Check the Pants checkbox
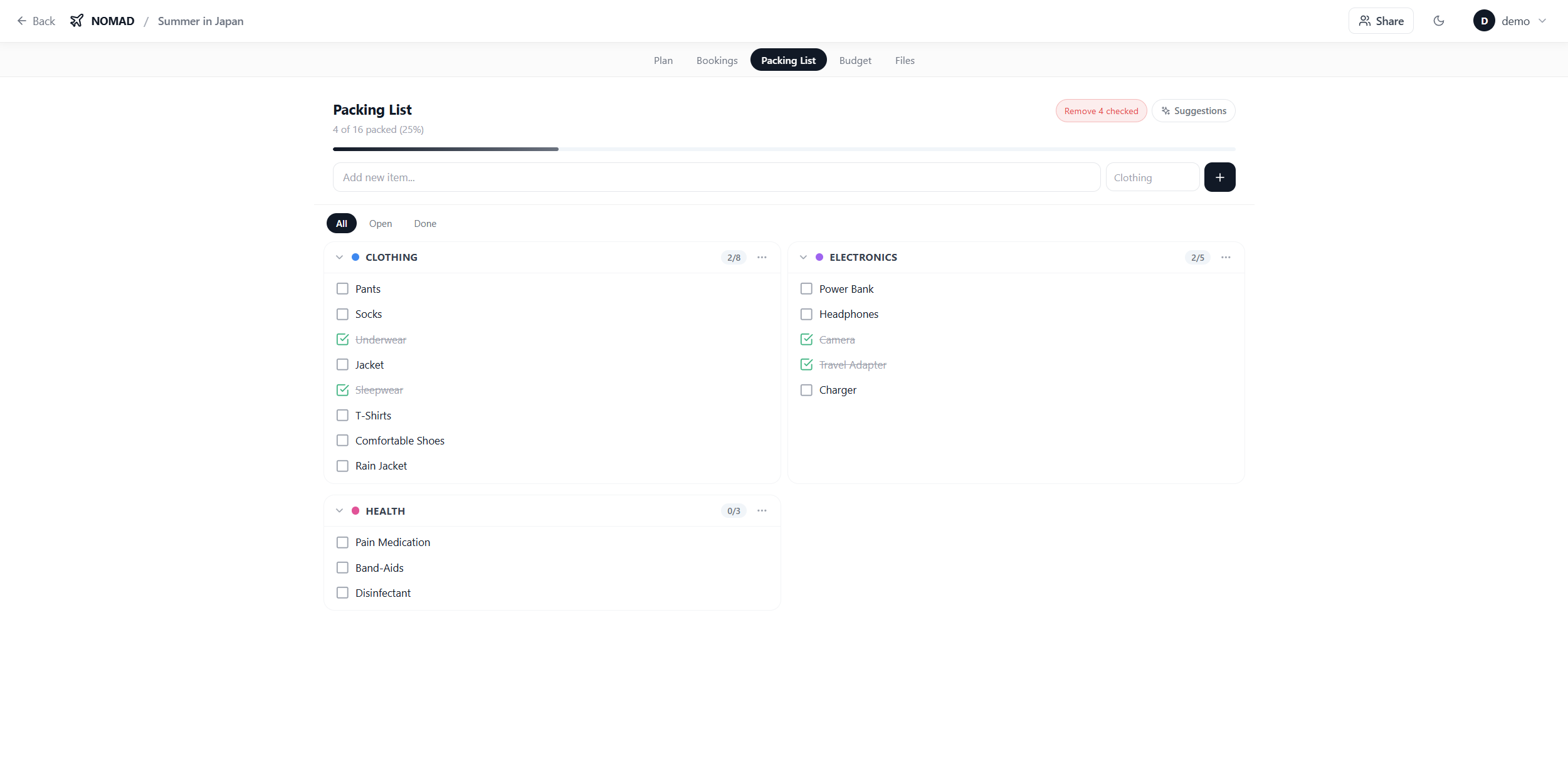This screenshot has height=778, width=1568. [x=342, y=289]
